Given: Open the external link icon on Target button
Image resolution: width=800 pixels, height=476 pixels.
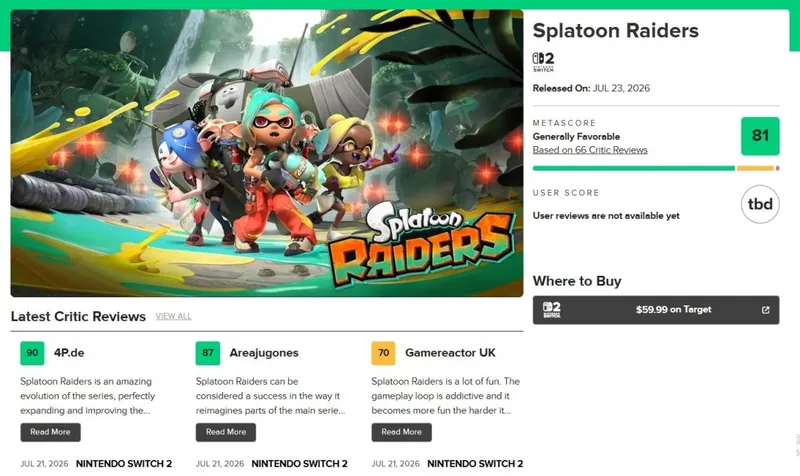Looking at the screenshot, I should (765, 310).
